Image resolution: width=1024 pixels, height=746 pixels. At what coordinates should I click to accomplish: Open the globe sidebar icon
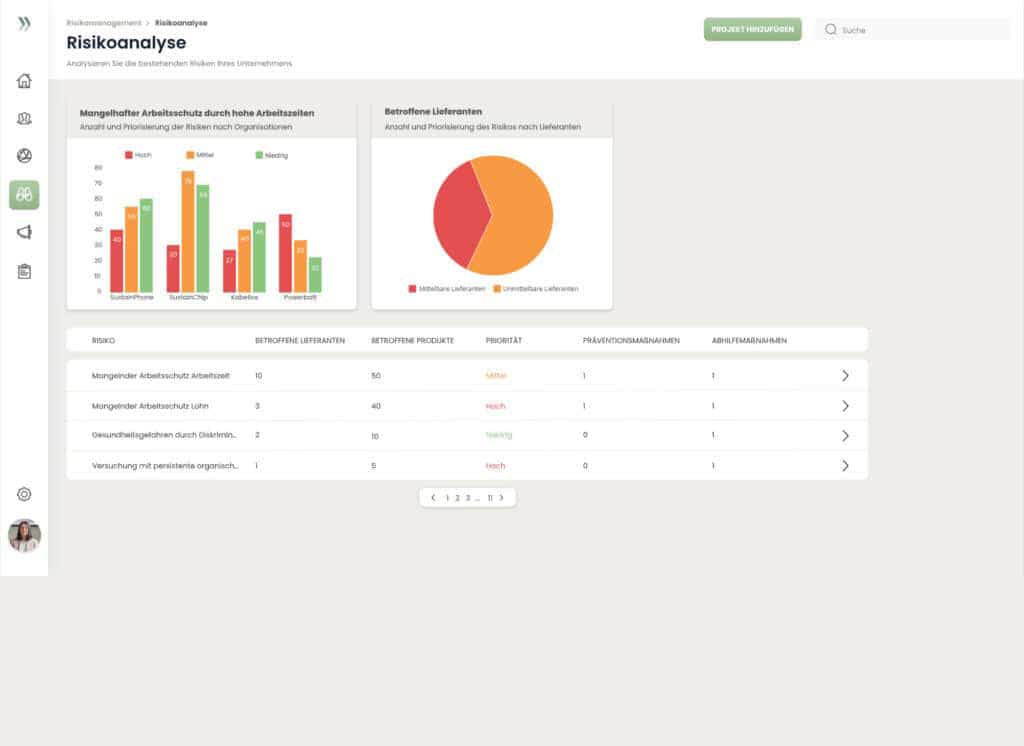24,155
